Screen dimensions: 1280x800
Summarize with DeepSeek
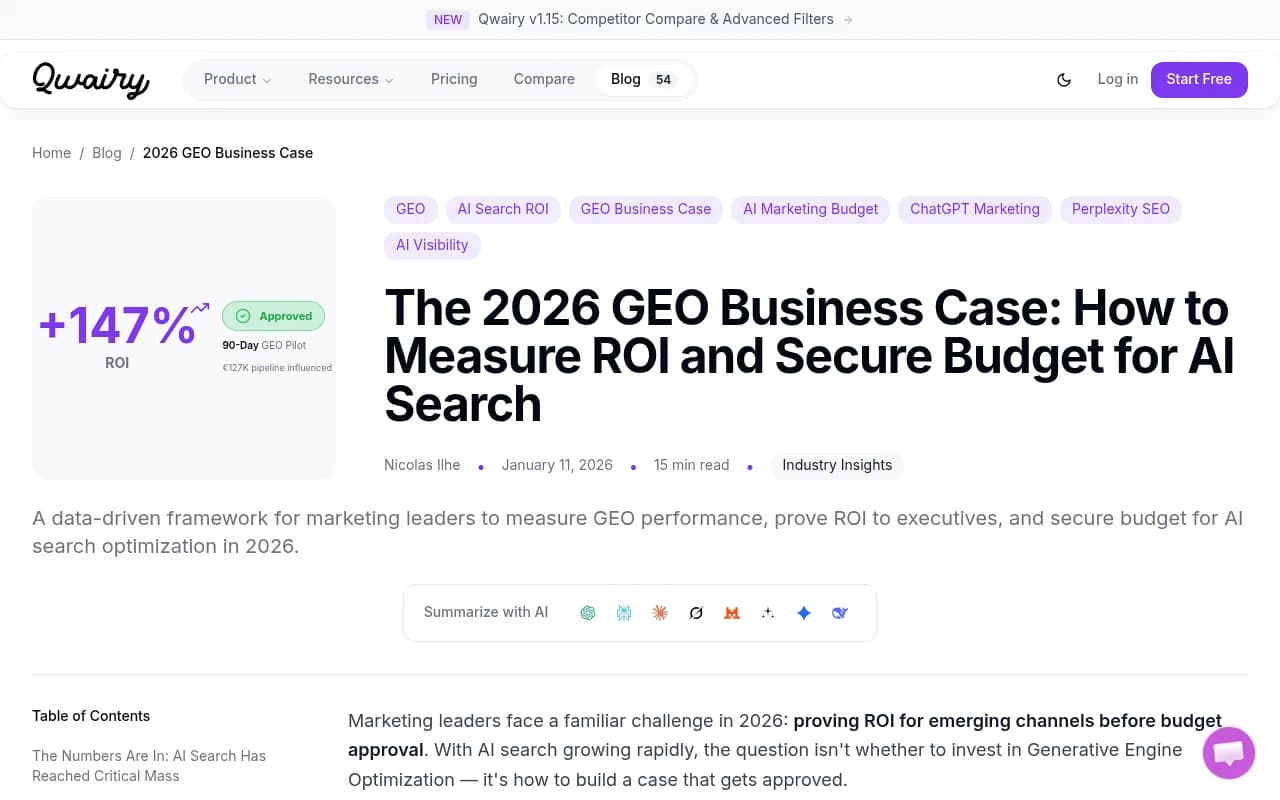(839, 612)
